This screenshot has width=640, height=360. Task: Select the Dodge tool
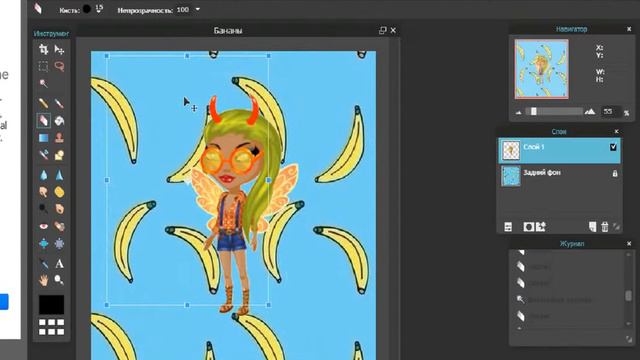[43, 209]
